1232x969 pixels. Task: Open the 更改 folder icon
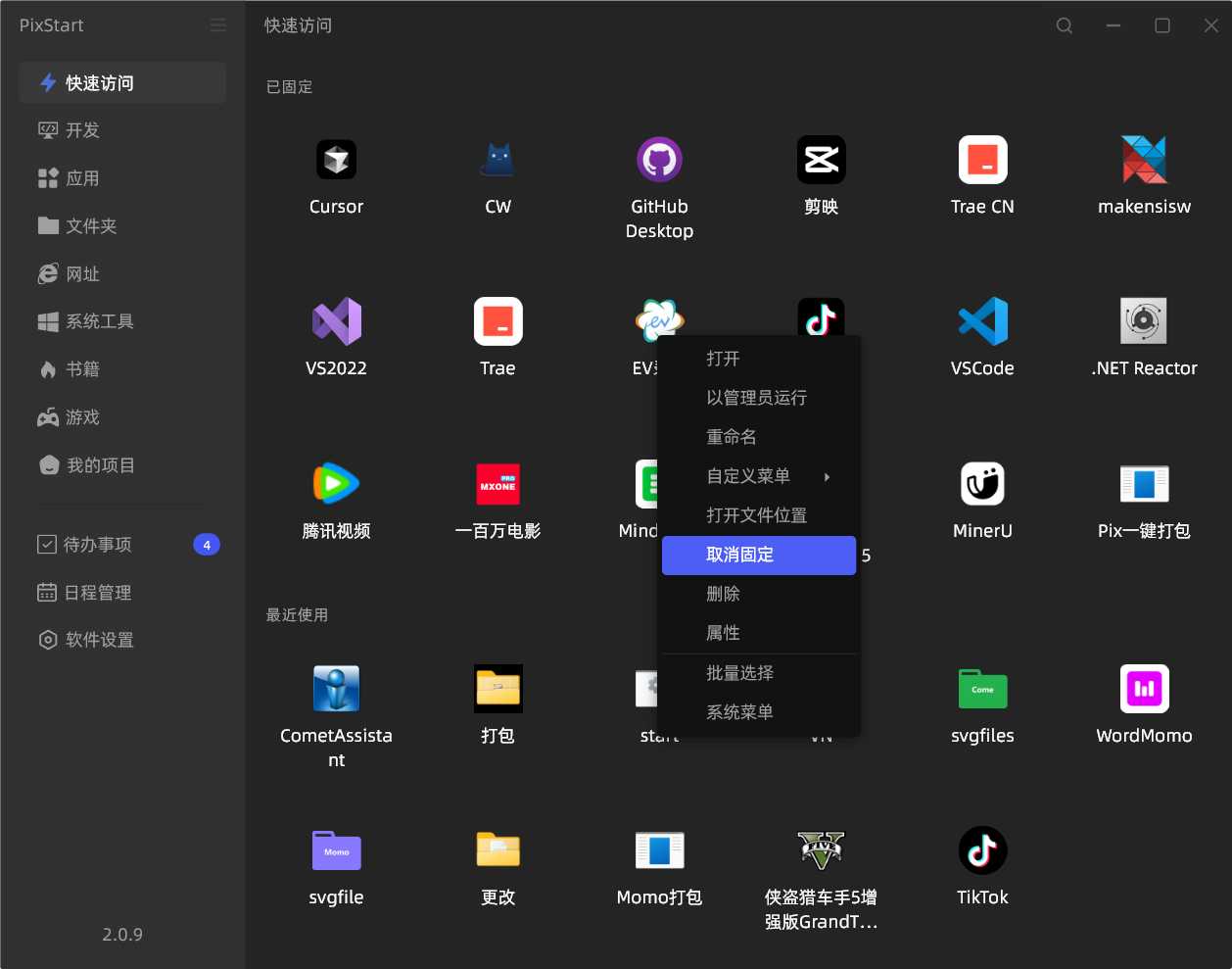tap(498, 850)
